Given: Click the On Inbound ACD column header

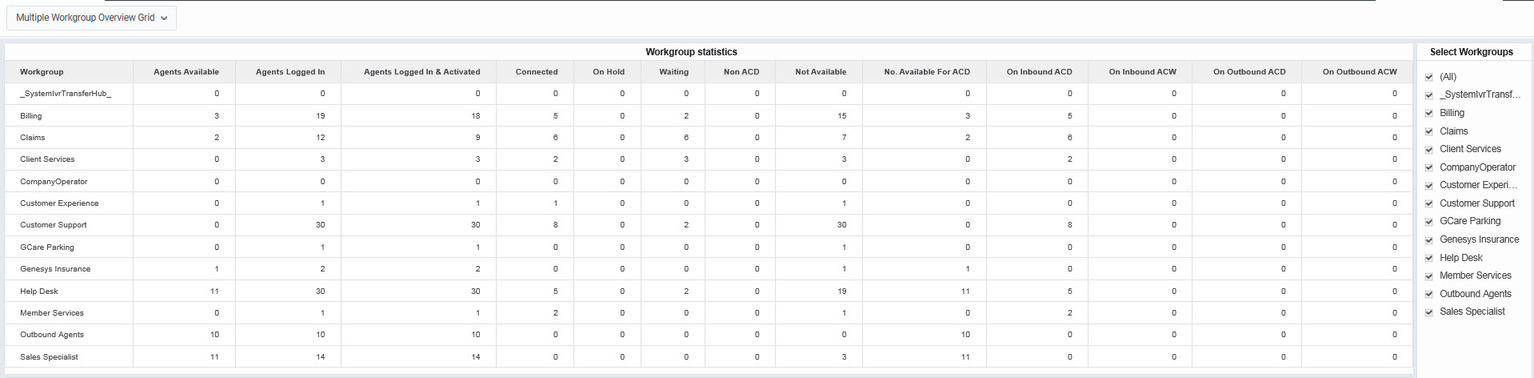Looking at the screenshot, I should [x=1038, y=72].
